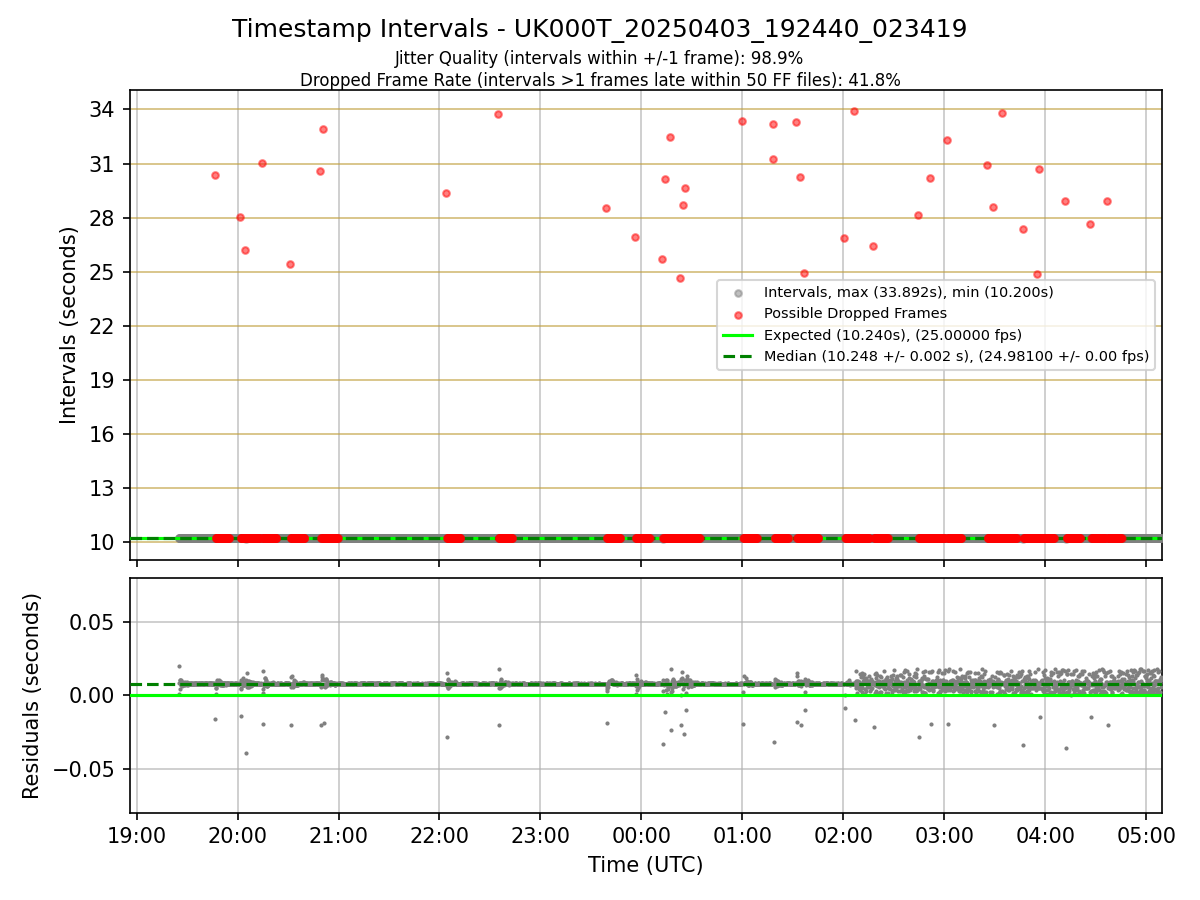The width and height of the screenshot is (1200, 900).
Task: Click the 'Intervals (seconds)' y-axis label
Action: pyautogui.click(x=69, y=325)
